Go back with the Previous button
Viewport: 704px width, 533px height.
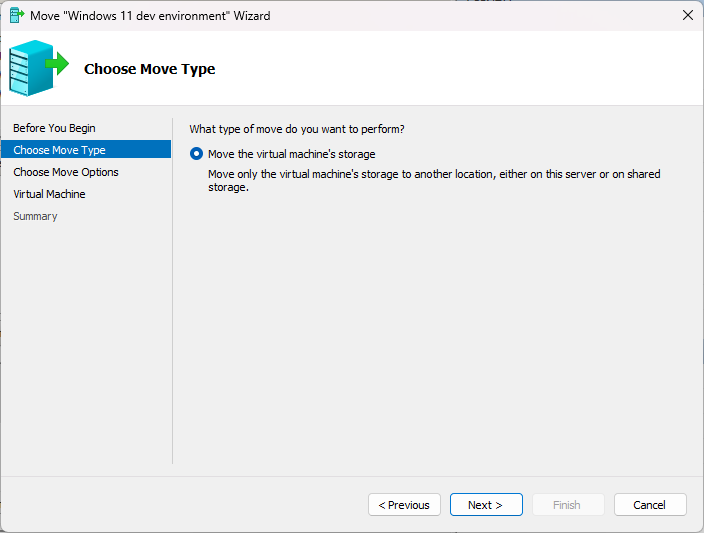404,505
